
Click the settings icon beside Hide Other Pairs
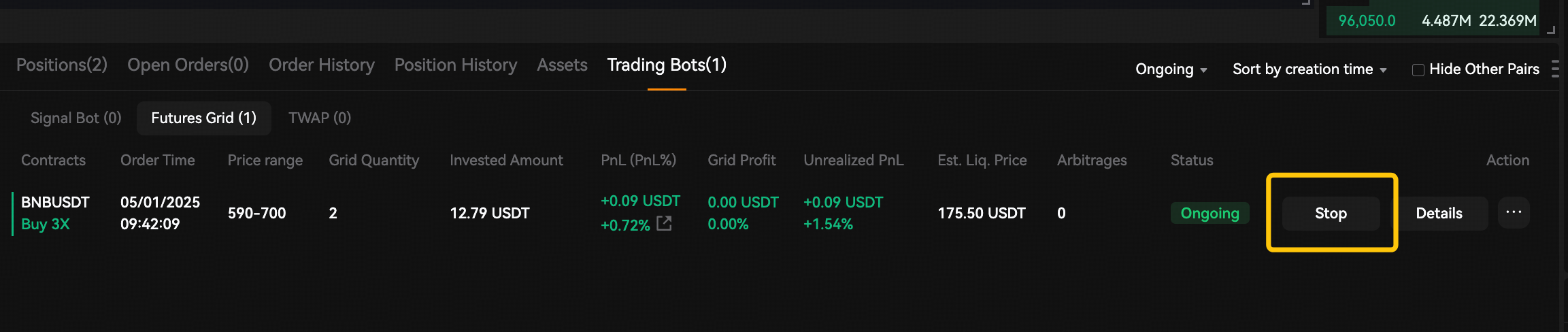1555,69
